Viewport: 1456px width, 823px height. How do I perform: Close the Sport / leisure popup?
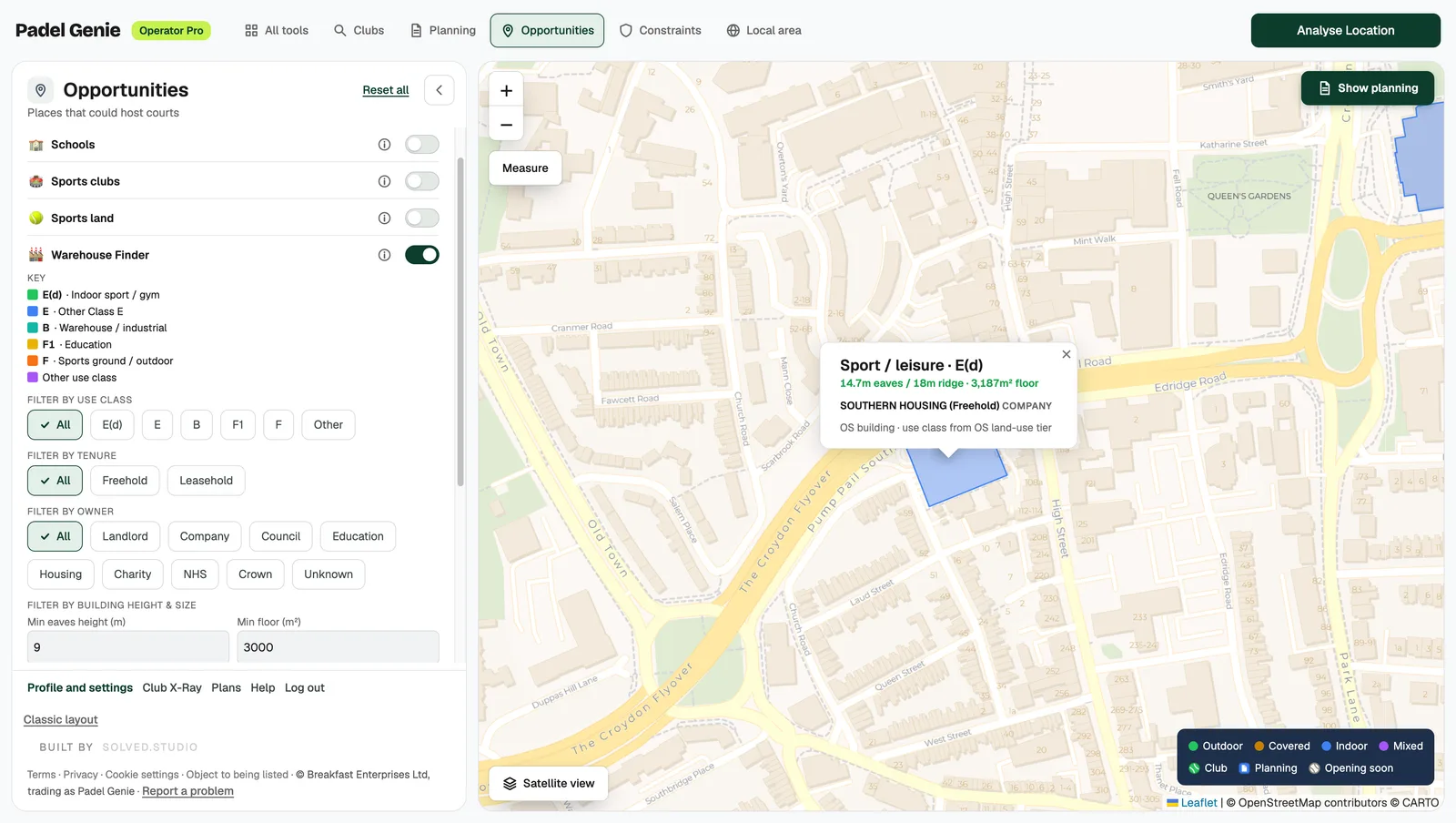point(1067,354)
